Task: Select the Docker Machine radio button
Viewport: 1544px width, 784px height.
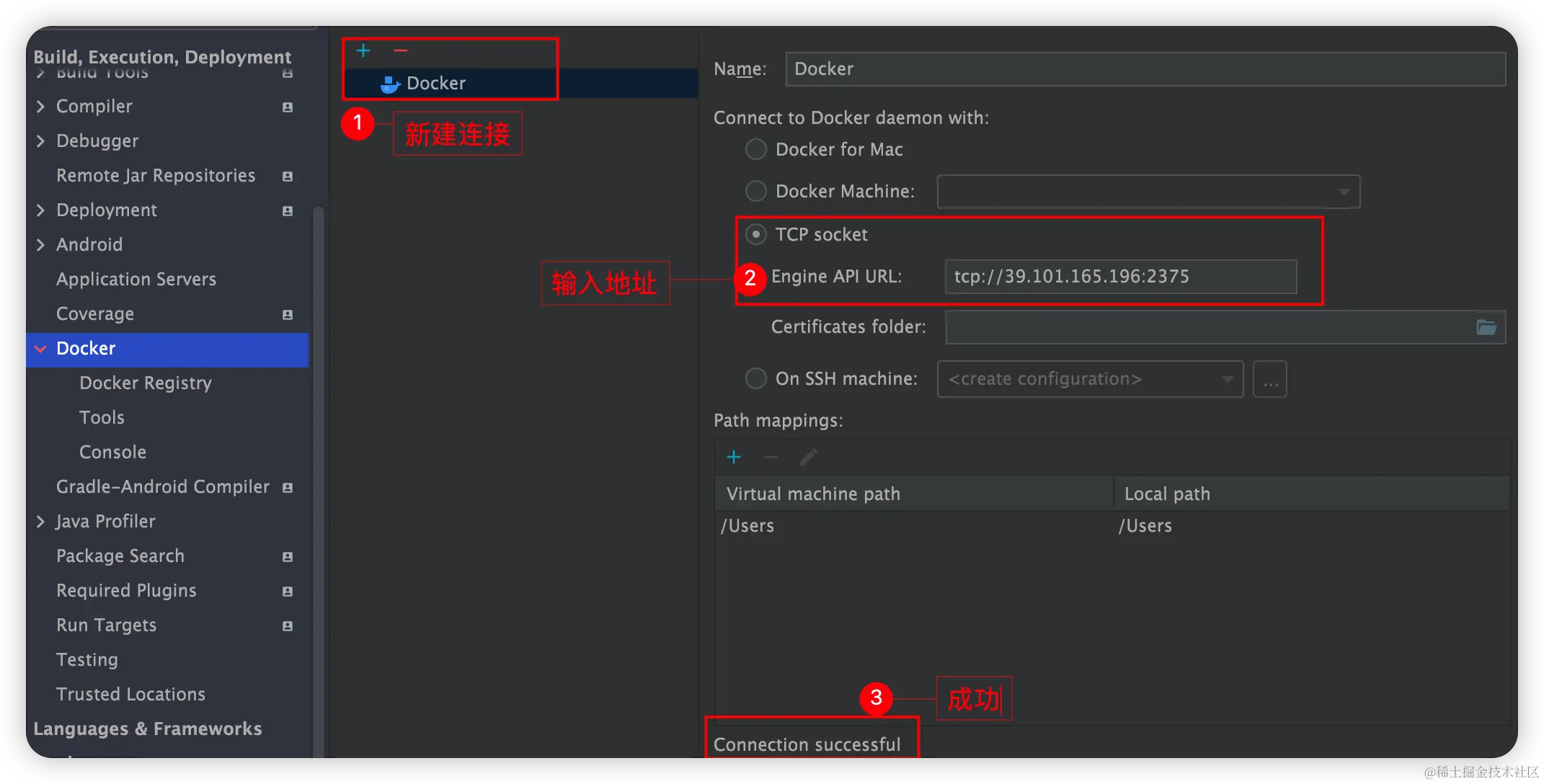Action: click(x=755, y=191)
